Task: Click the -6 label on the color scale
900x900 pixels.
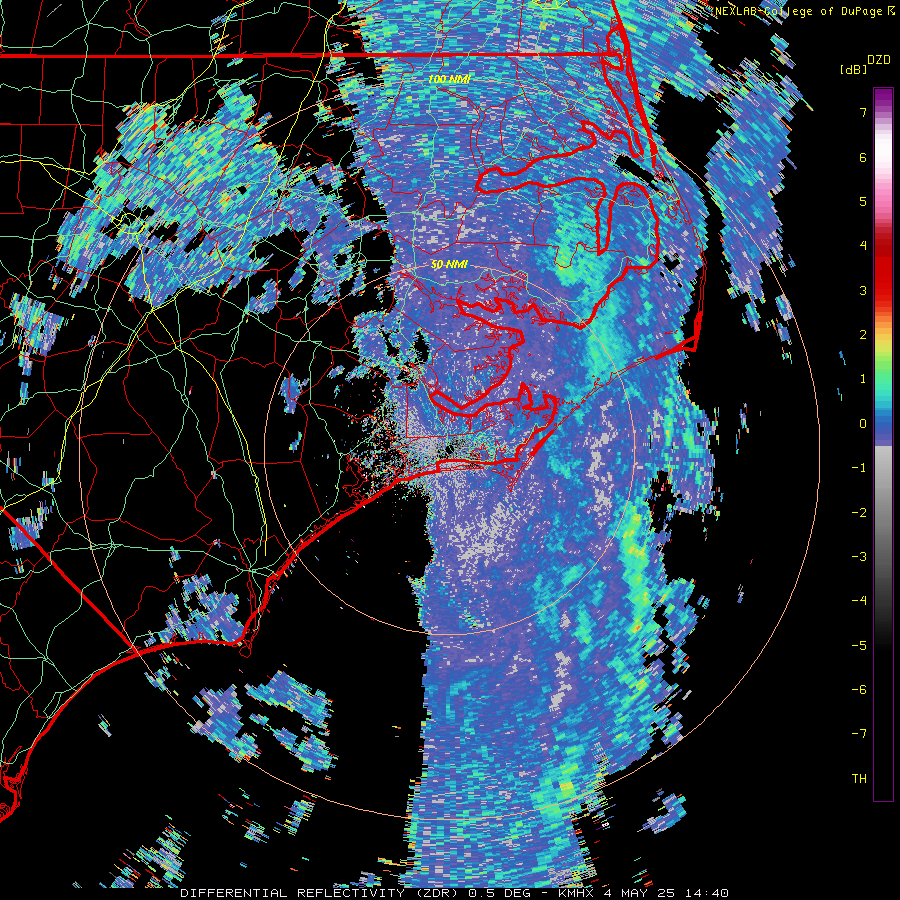Action: click(859, 690)
